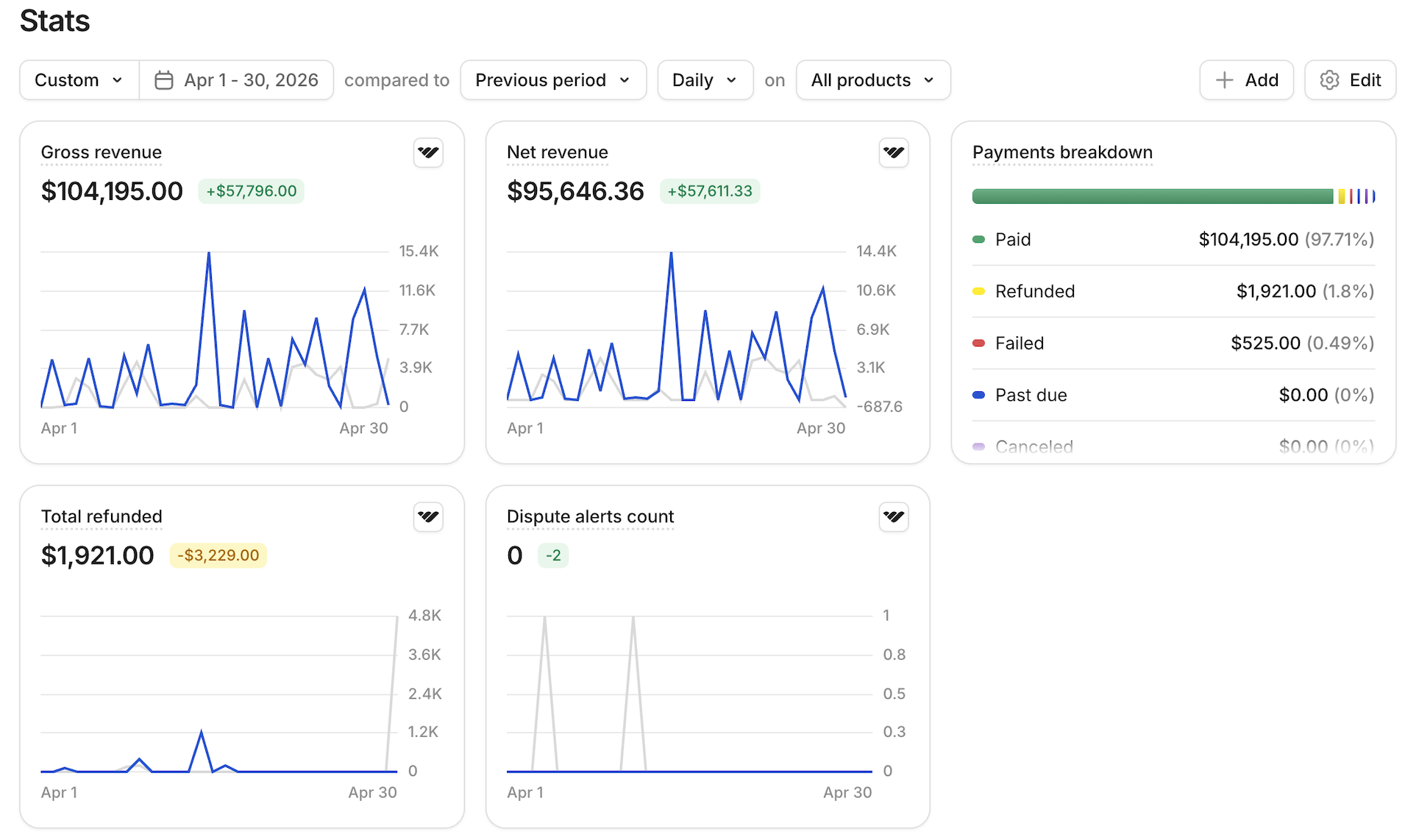Image resolution: width=1405 pixels, height=840 pixels.
Task: Click the Dispute alerts count title
Action: (x=591, y=516)
